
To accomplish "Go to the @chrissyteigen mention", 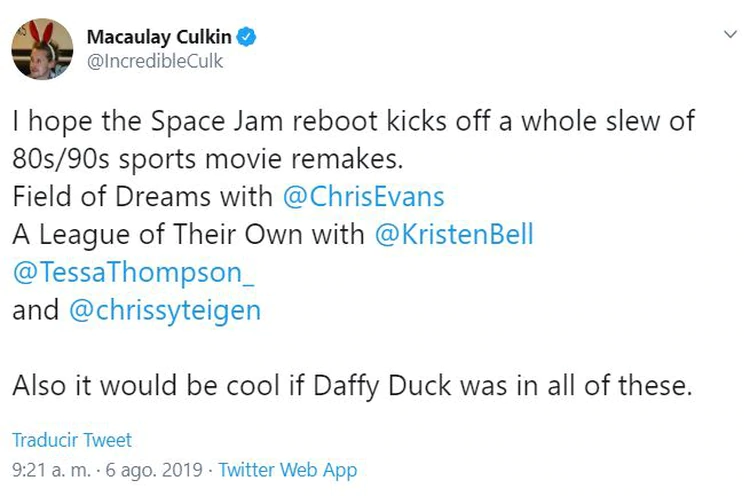I will tap(165, 311).
